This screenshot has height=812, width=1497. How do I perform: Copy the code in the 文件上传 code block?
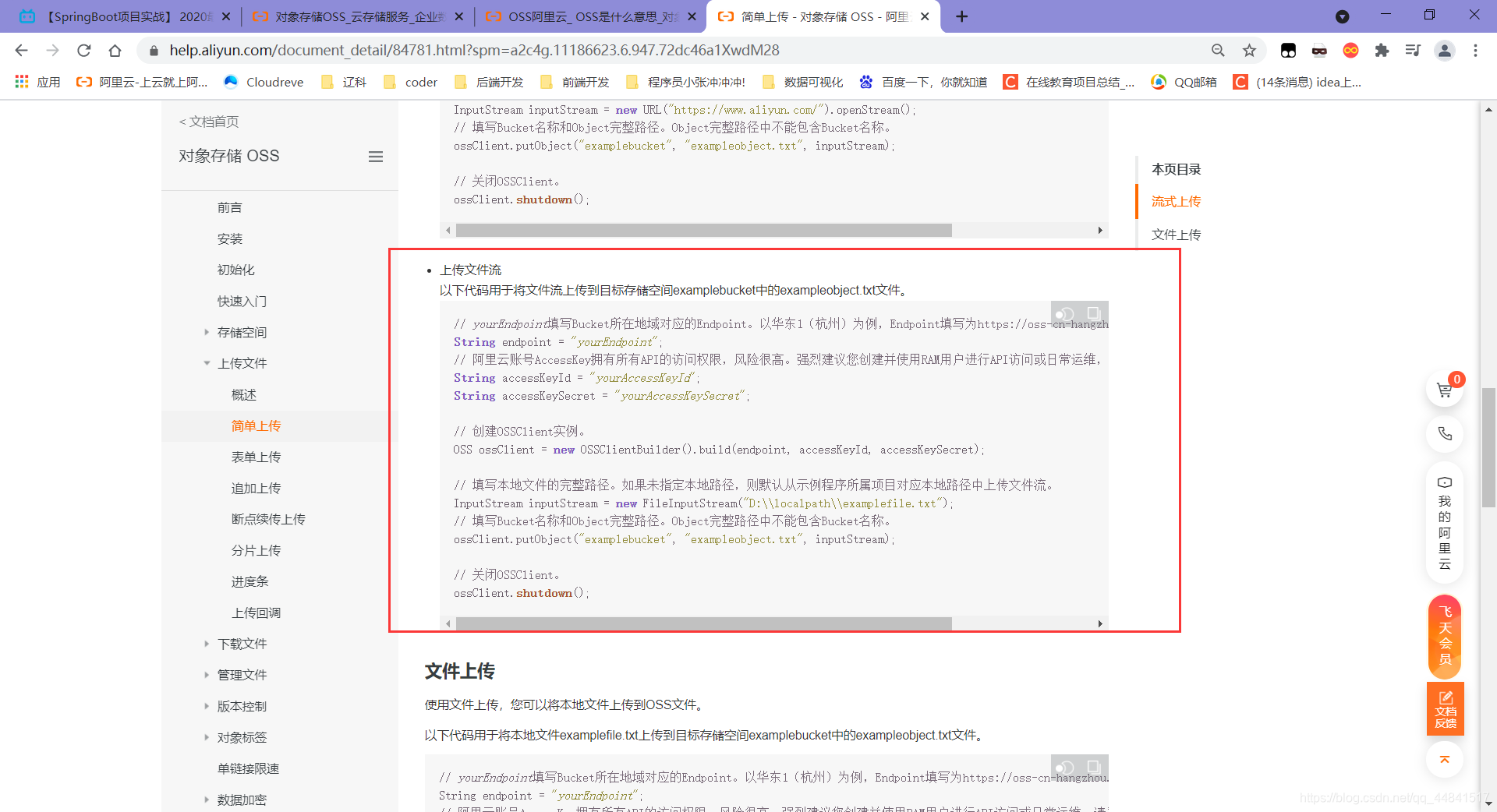pos(1094,767)
